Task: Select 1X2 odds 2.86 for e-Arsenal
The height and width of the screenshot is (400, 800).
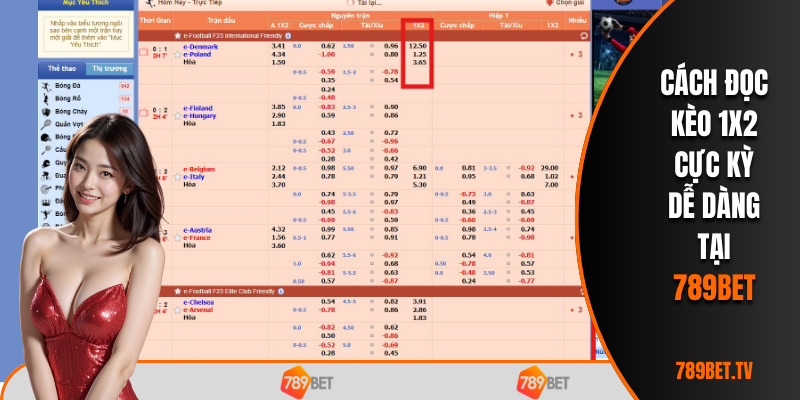Action: pos(419,310)
